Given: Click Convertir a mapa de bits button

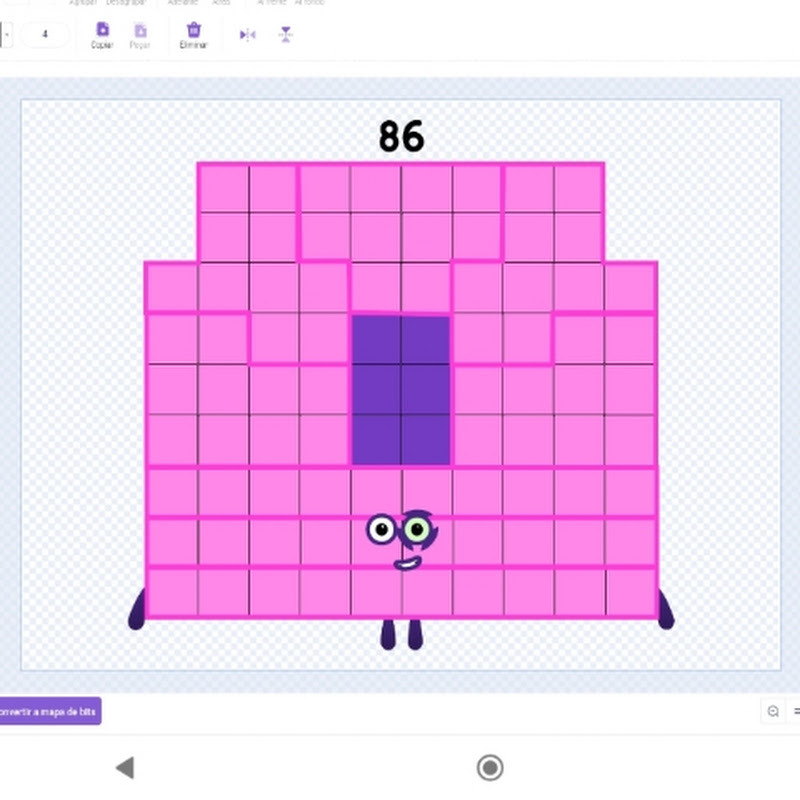Looking at the screenshot, I should coord(49,711).
